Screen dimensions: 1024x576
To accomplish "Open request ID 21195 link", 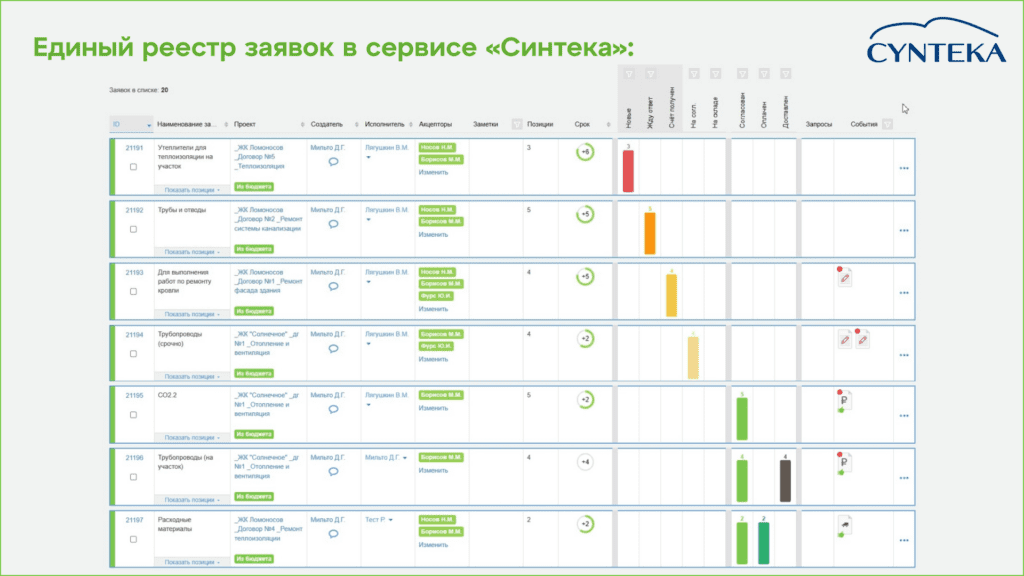I will click(134, 396).
